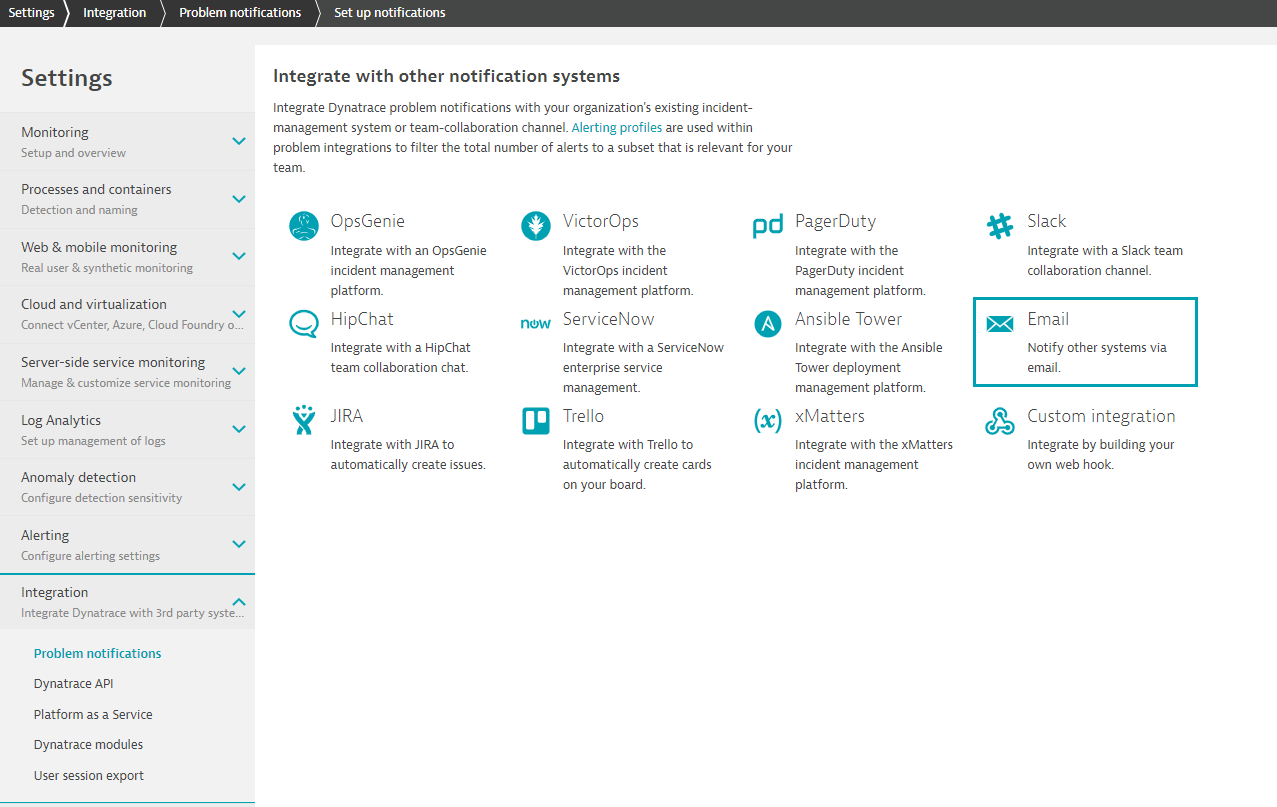Viewport: 1277px width, 807px height.
Task: Expand Log Analytics chevron
Action: 239,429
